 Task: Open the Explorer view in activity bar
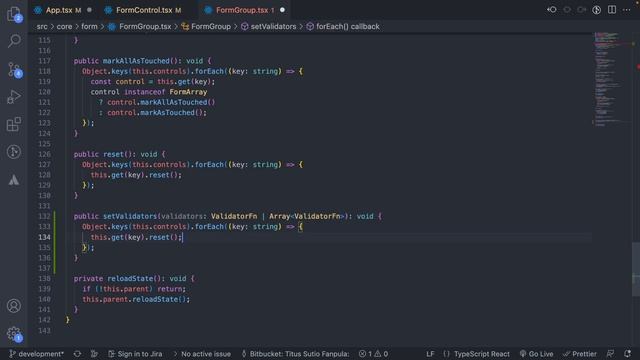14,14
